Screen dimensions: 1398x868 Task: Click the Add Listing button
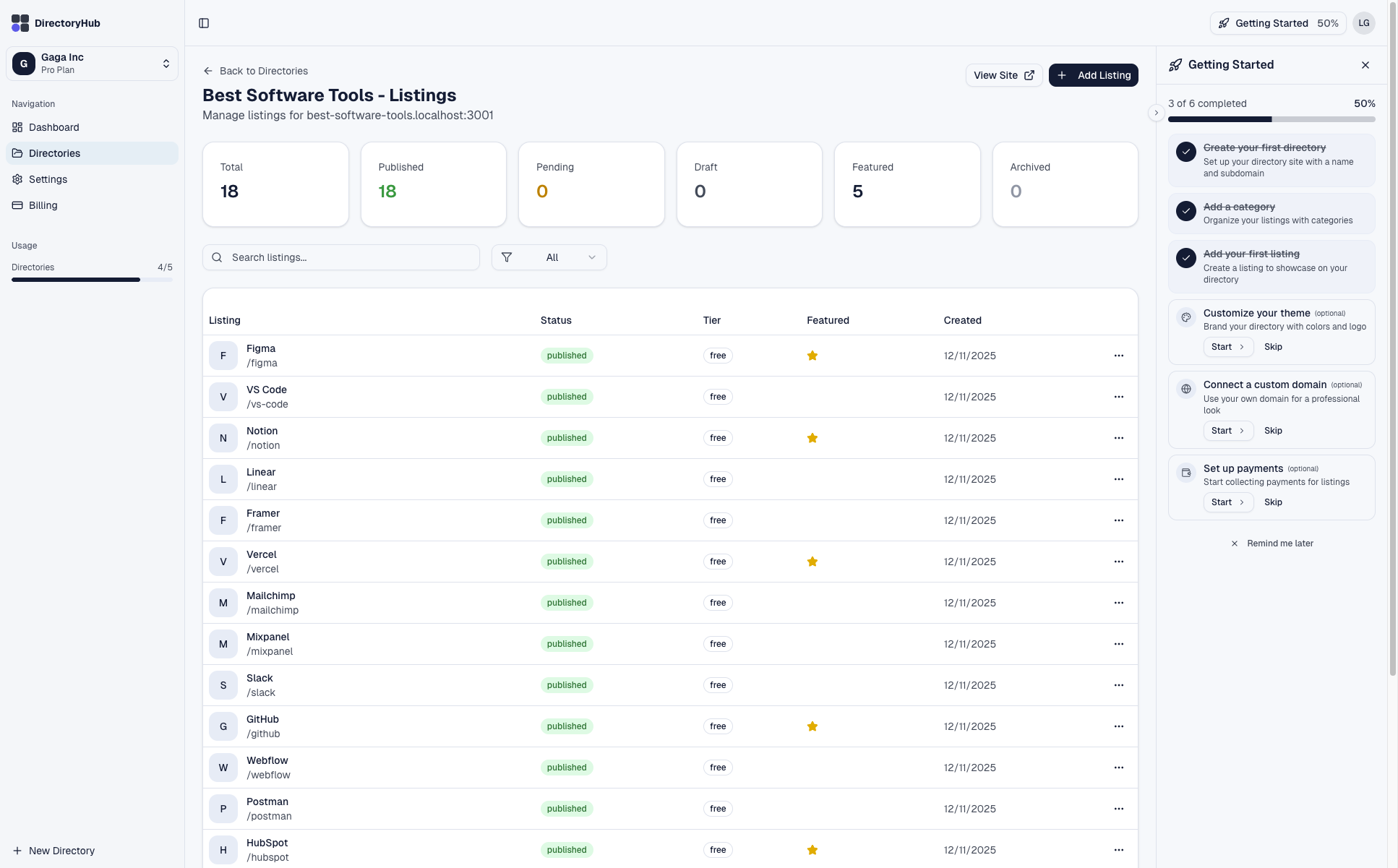click(x=1093, y=75)
